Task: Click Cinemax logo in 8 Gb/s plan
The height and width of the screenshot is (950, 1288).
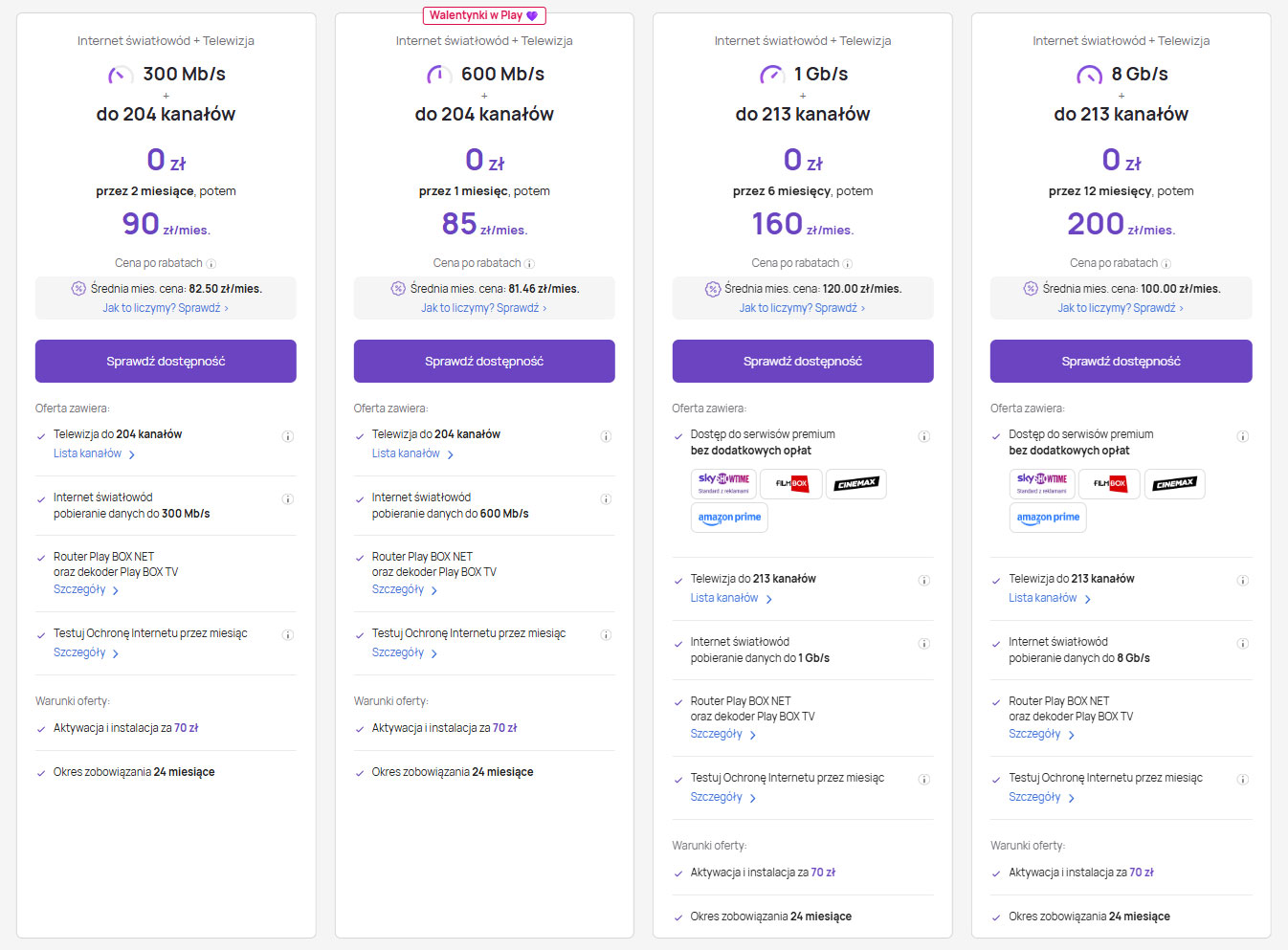Action: pos(1173,484)
